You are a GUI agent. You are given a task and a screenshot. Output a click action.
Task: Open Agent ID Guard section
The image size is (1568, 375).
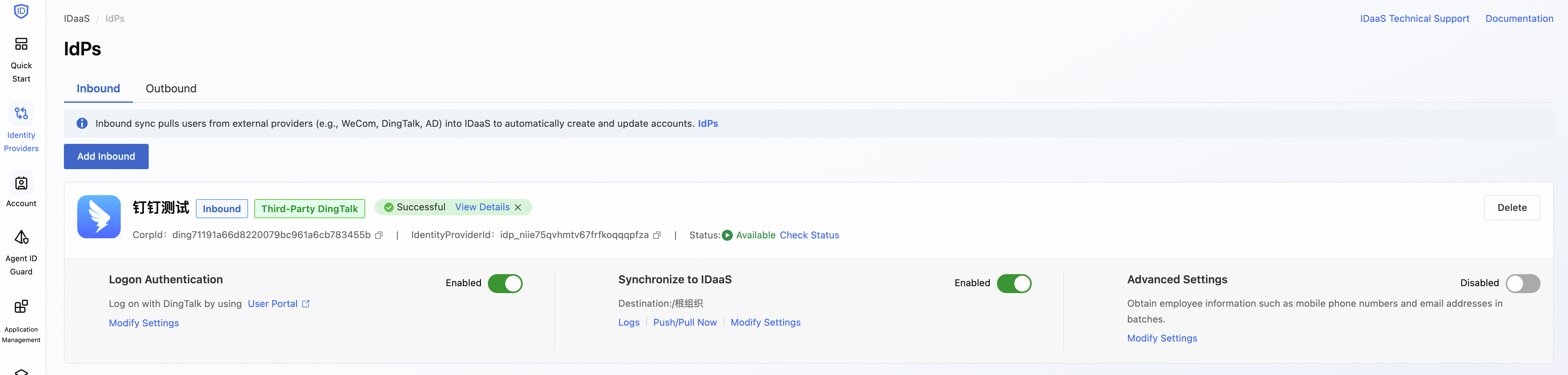point(21,252)
